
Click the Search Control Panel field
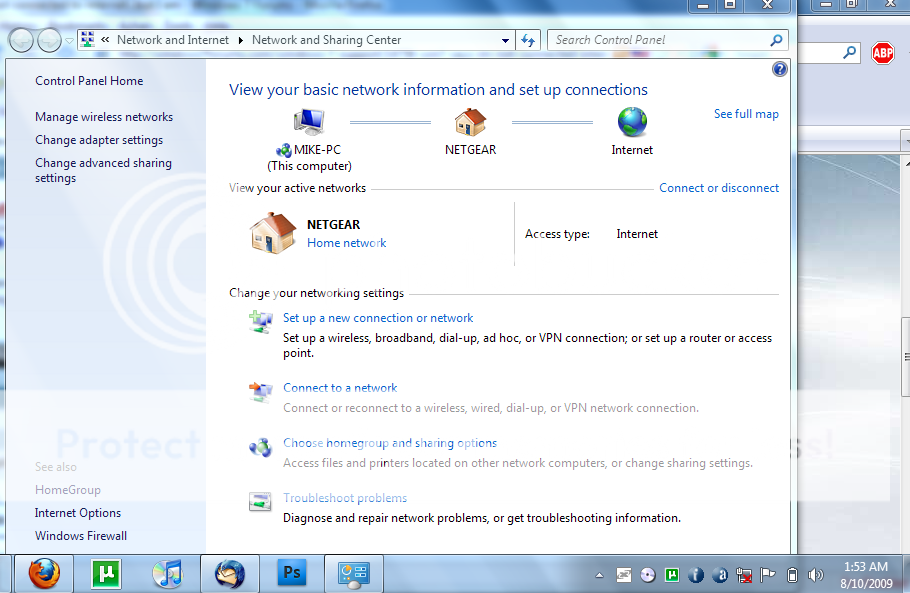pyautogui.click(x=658, y=40)
